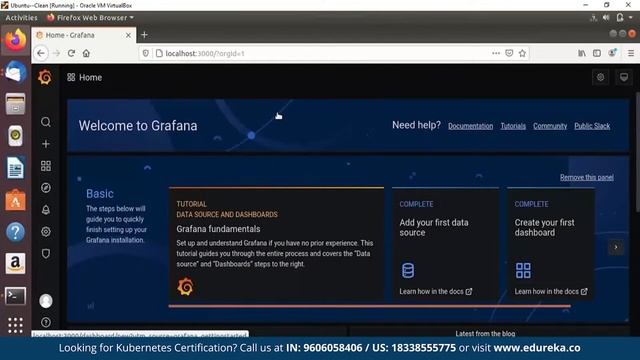640x360 pixels.
Task: Click the data source database icon
Action: click(x=408, y=270)
